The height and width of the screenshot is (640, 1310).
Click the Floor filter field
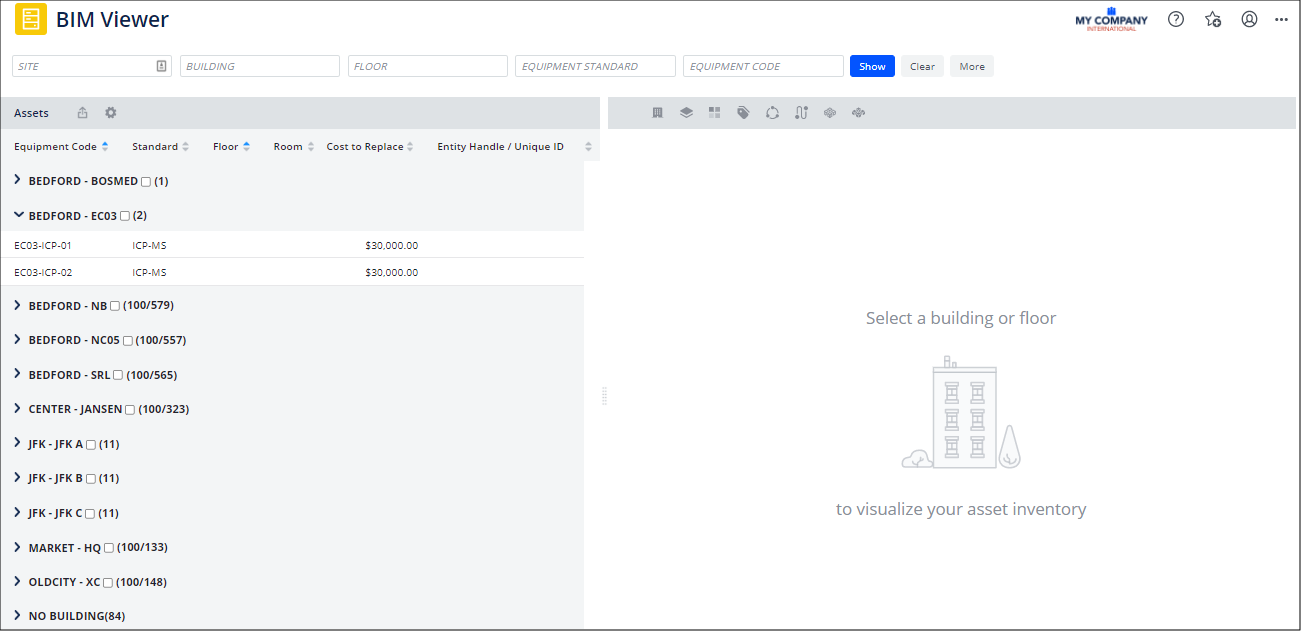[428, 66]
